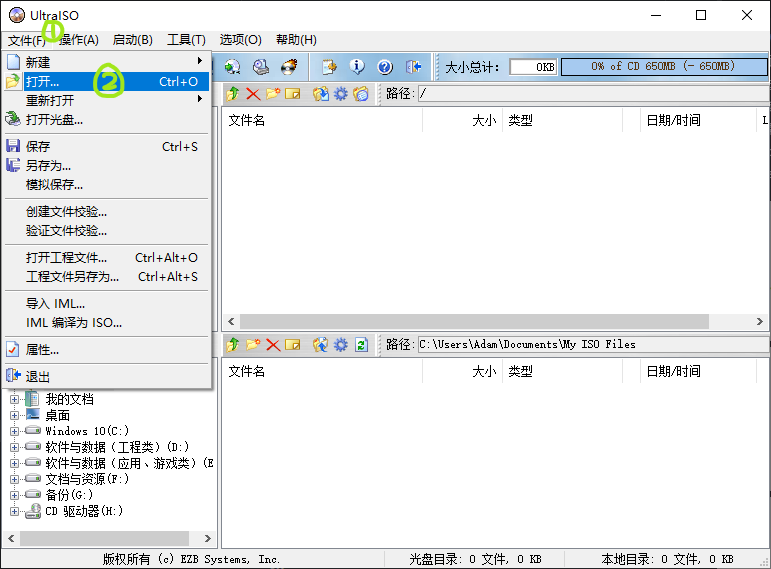Select 另存为... menu entry

click(x=48, y=166)
